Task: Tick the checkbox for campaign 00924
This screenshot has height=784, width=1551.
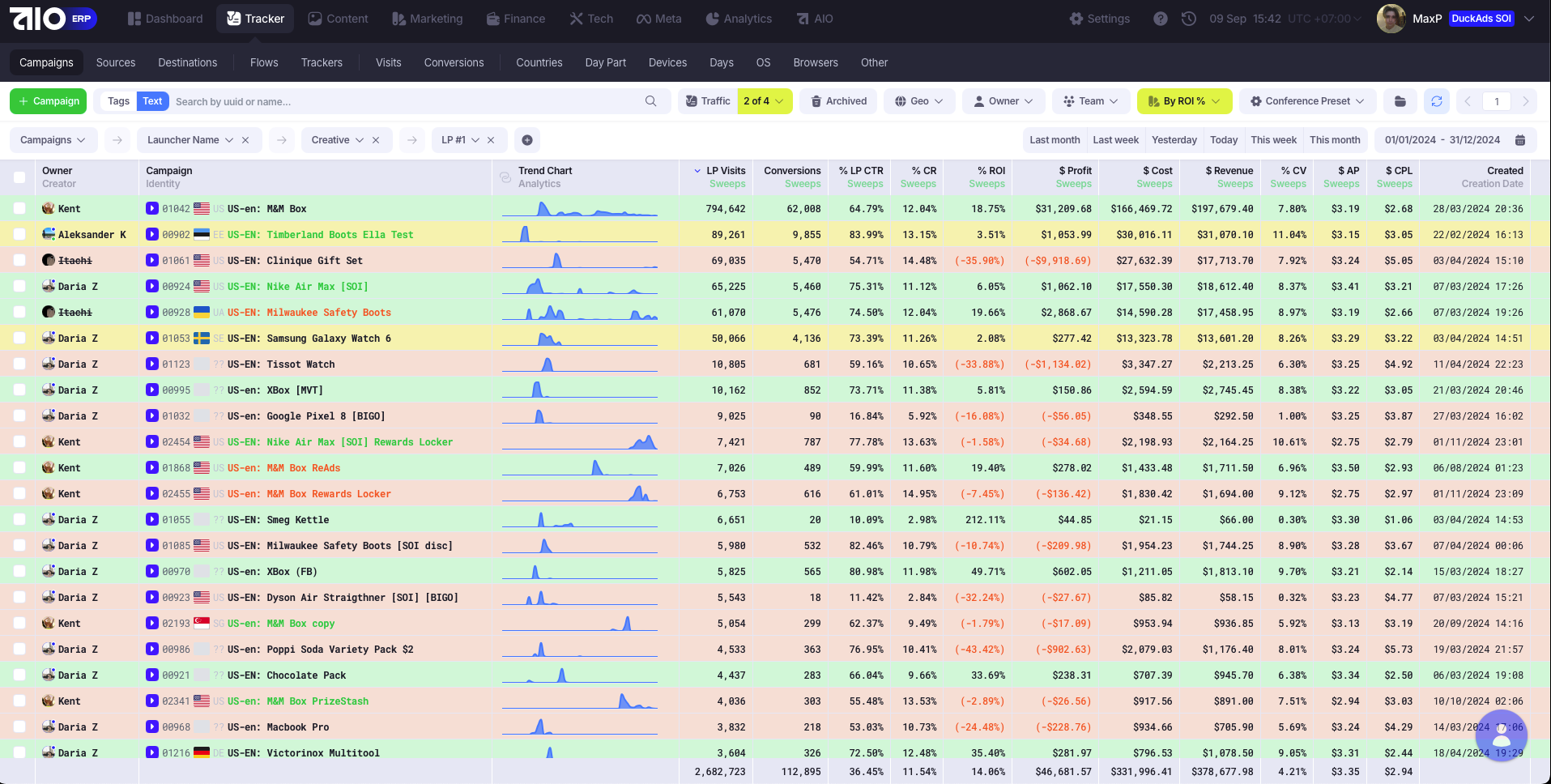Action: [x=19, y=286]
